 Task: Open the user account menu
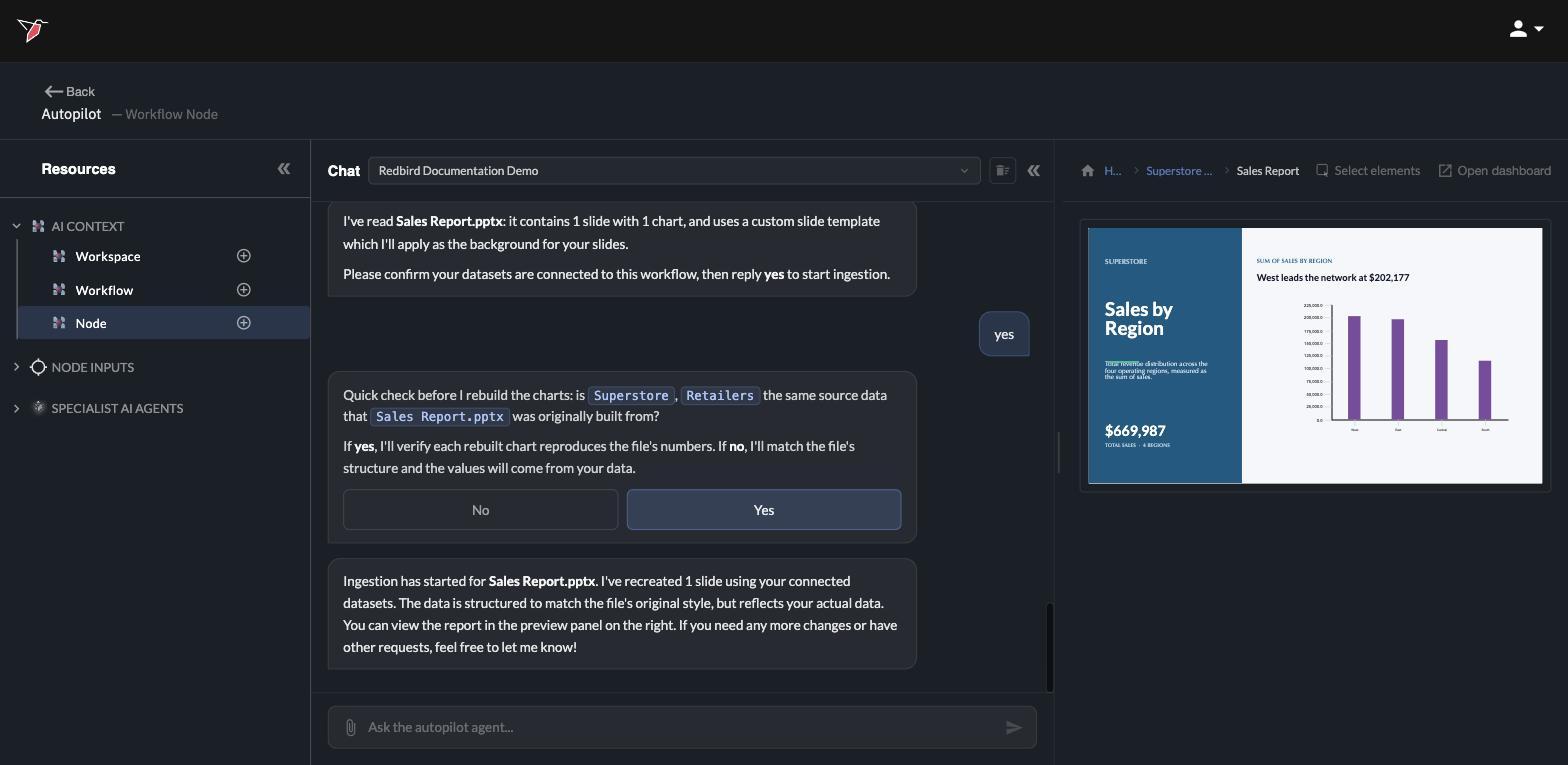point(1526,30)
